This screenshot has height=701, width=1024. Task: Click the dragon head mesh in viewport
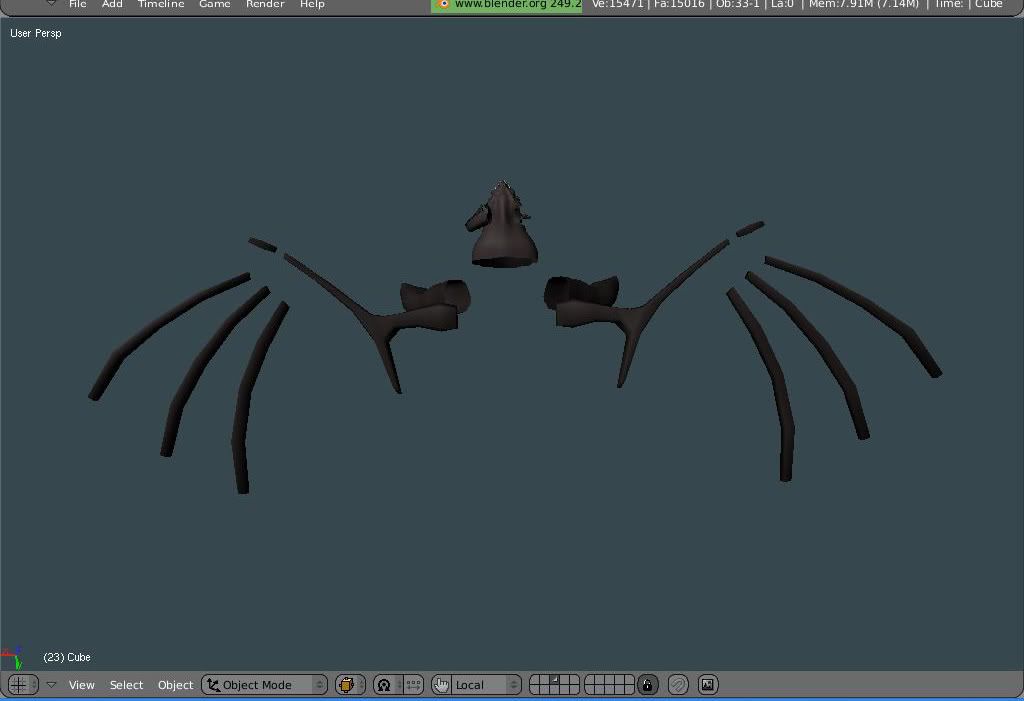(x=504, y=236)
